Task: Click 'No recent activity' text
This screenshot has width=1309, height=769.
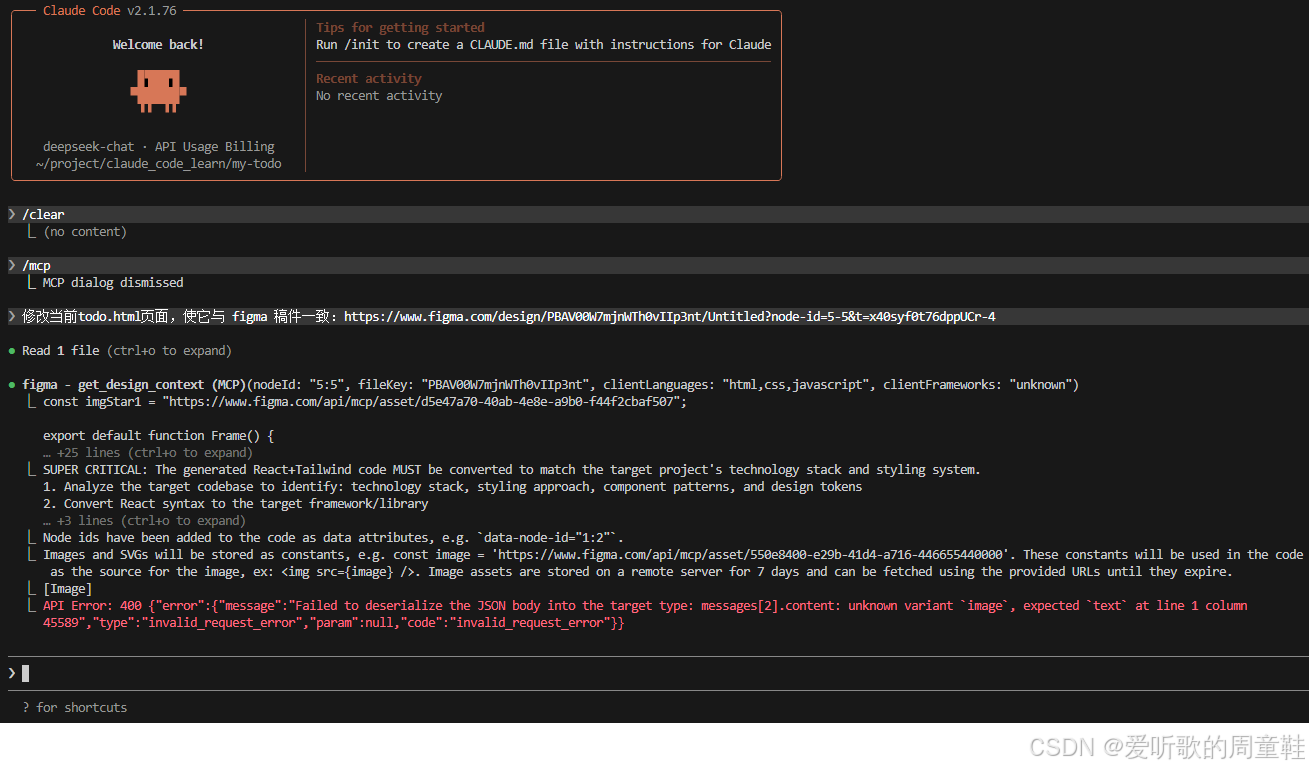Action: click(379, 96)
